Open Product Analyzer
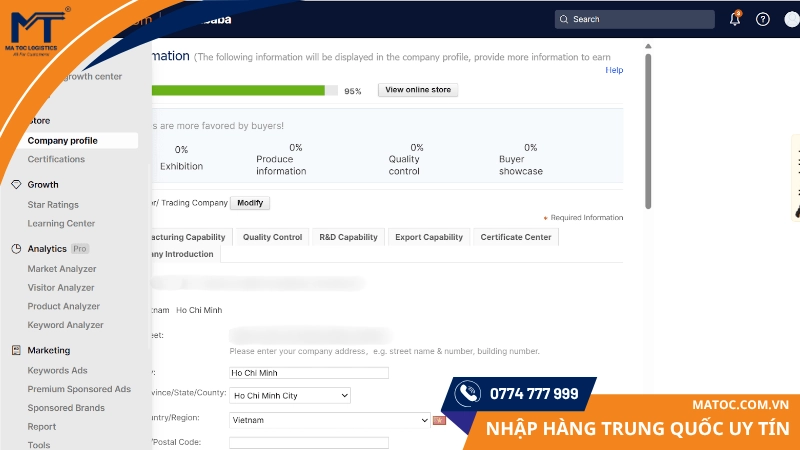 pyautogui.click(x=64, y=306)
